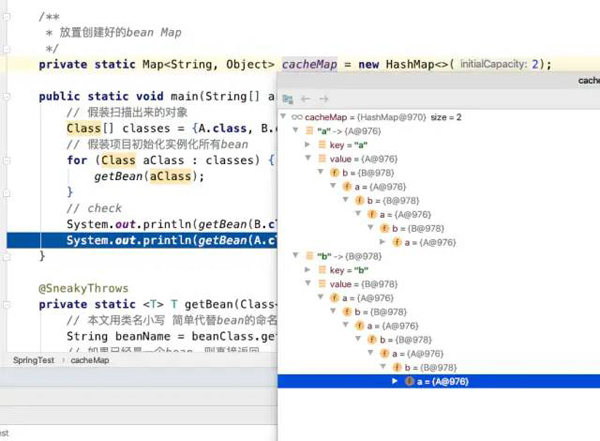The width and height of the screenshot is (600, 441).
Task: Click the icon beside key = "a"
Action: point(321,145)
